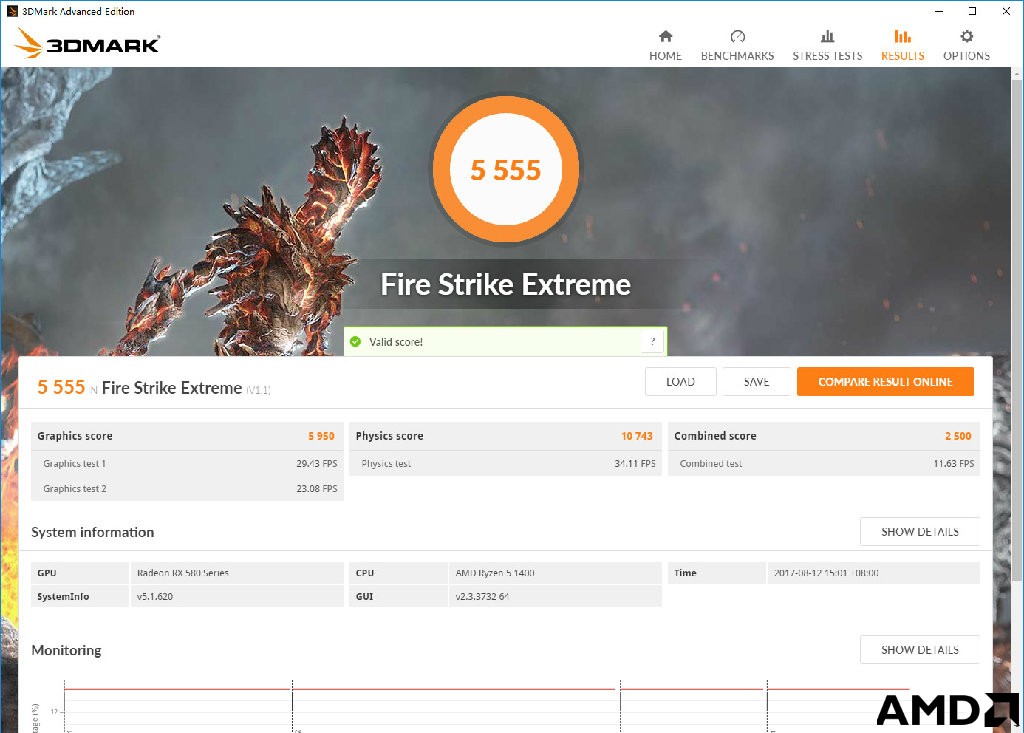Click the Physics score label
Image resolution: width=1024 pixels, height=733 pixels.
pyautogui.click(x=389, y=436)
